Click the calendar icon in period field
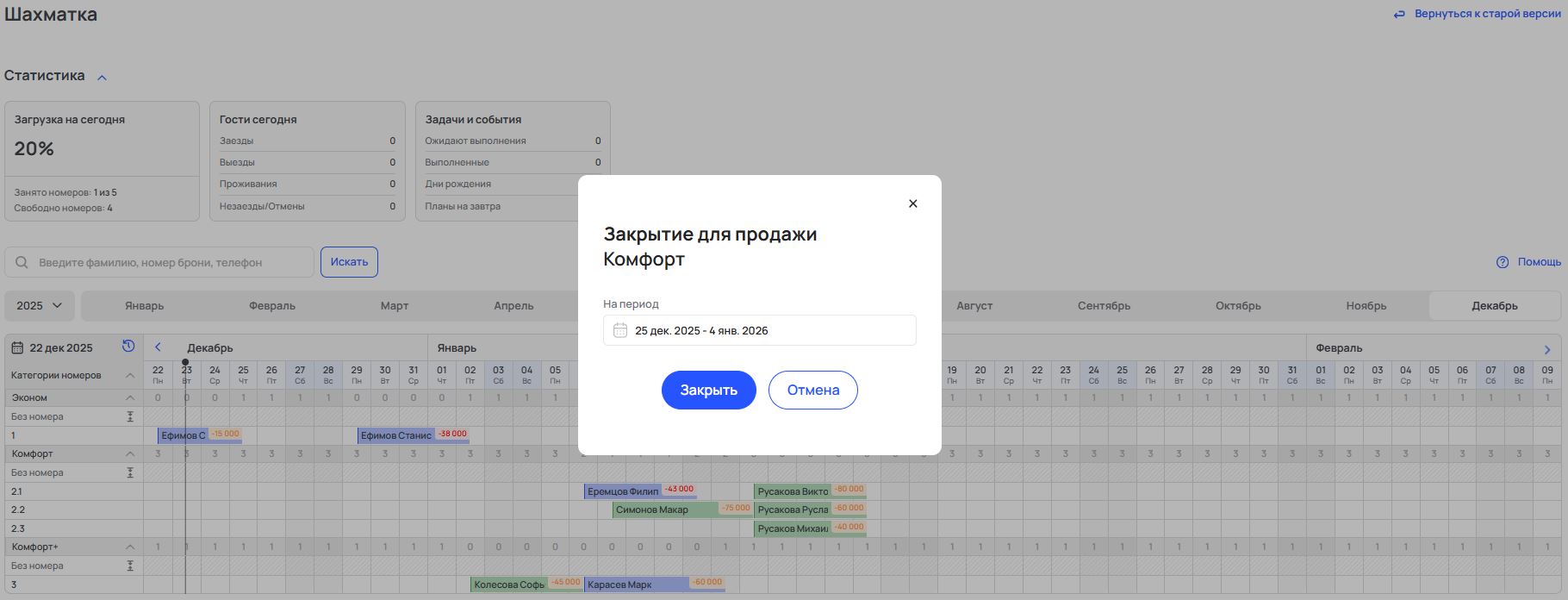Screen dimensions: 1568x600 pos(619,330)
